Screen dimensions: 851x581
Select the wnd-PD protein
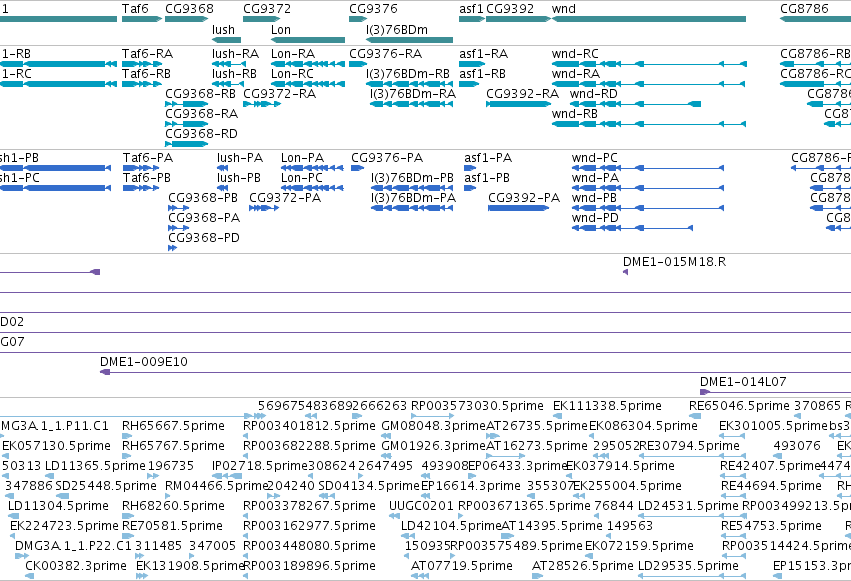point(632,228)
